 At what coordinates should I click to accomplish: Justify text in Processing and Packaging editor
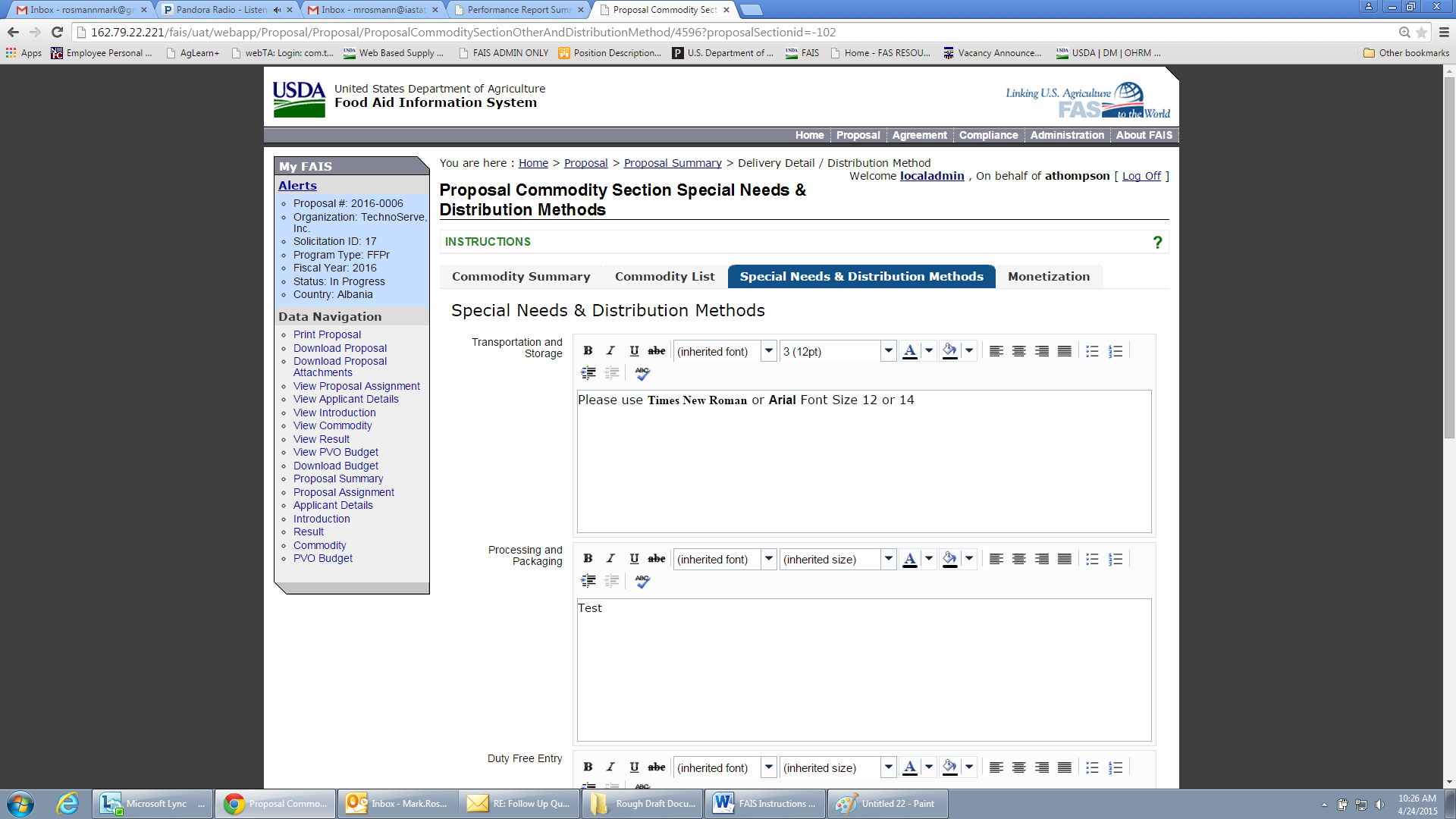click(1065, 559)
